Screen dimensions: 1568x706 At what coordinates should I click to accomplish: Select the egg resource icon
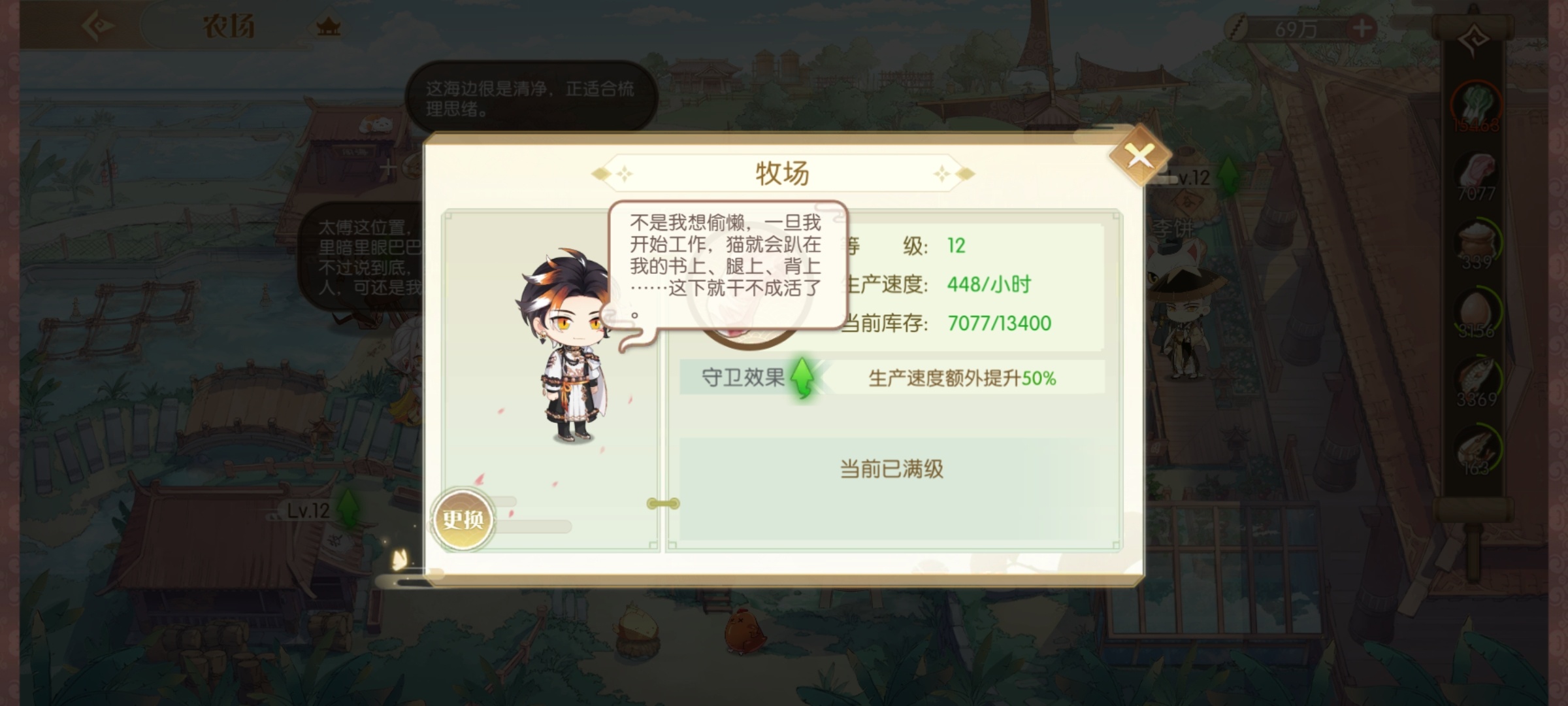(x=1477, y=312)
